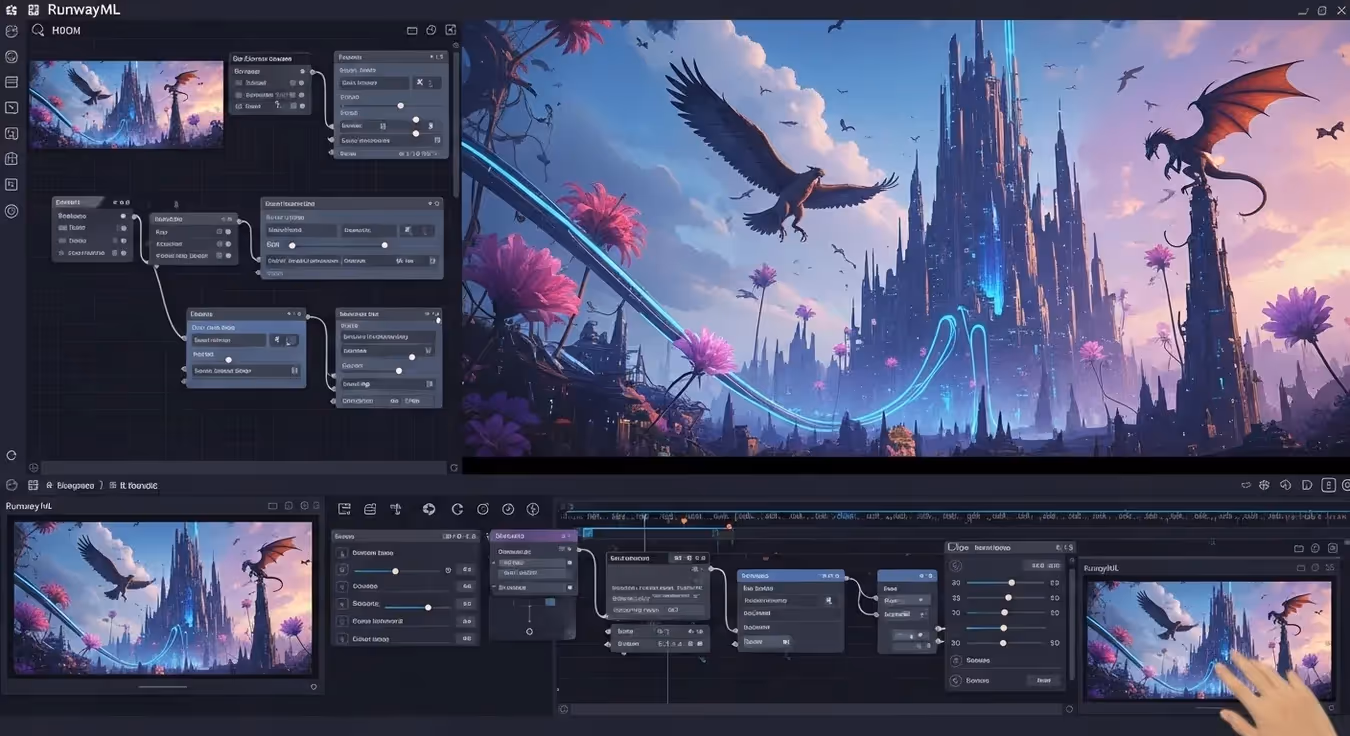
Task: Click the export icon in the HOOM bar
Action: 451,31
